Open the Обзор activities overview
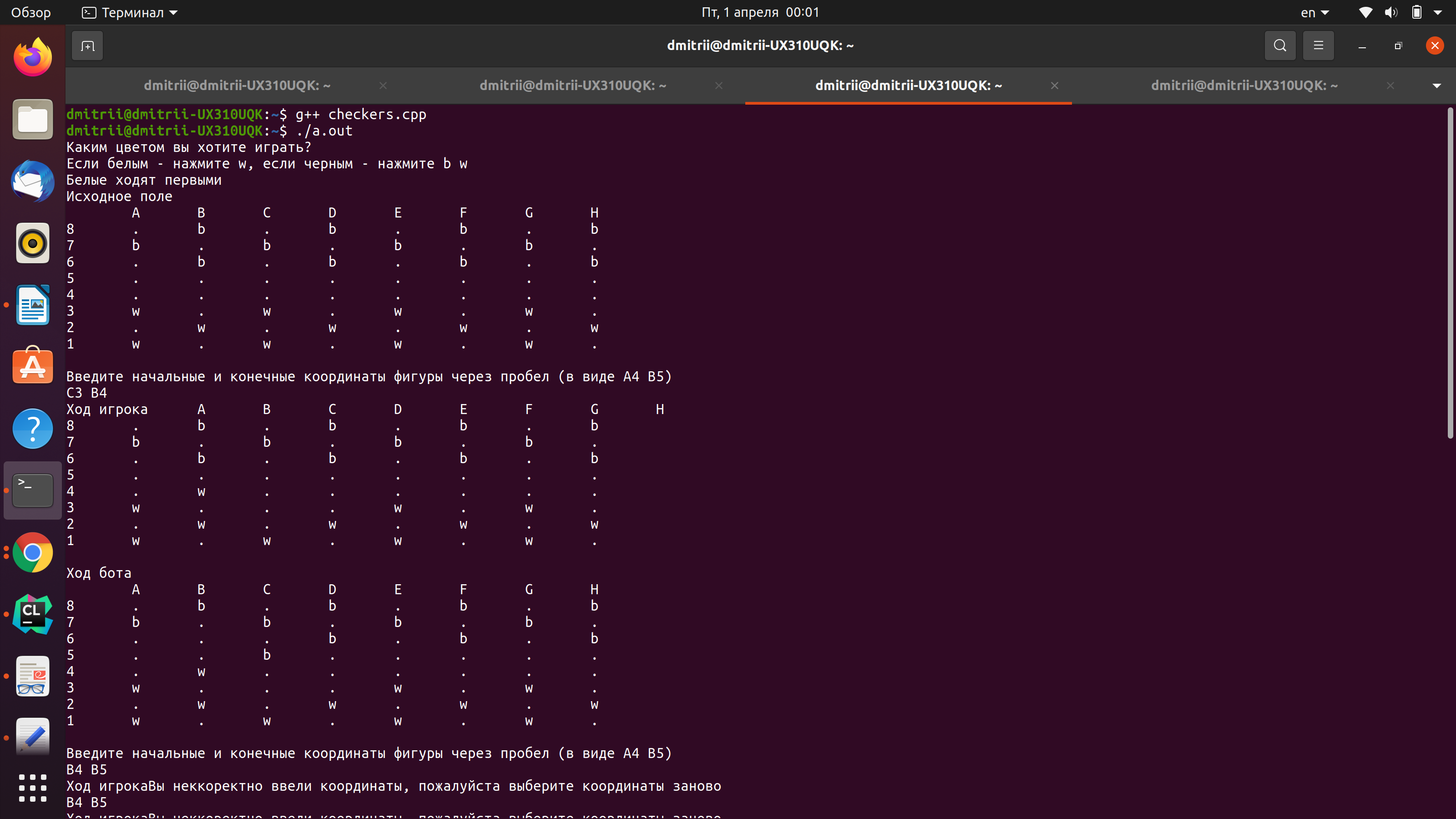Image resolution: width=1456 pixels, height=819 pixels. coord(30,12)
